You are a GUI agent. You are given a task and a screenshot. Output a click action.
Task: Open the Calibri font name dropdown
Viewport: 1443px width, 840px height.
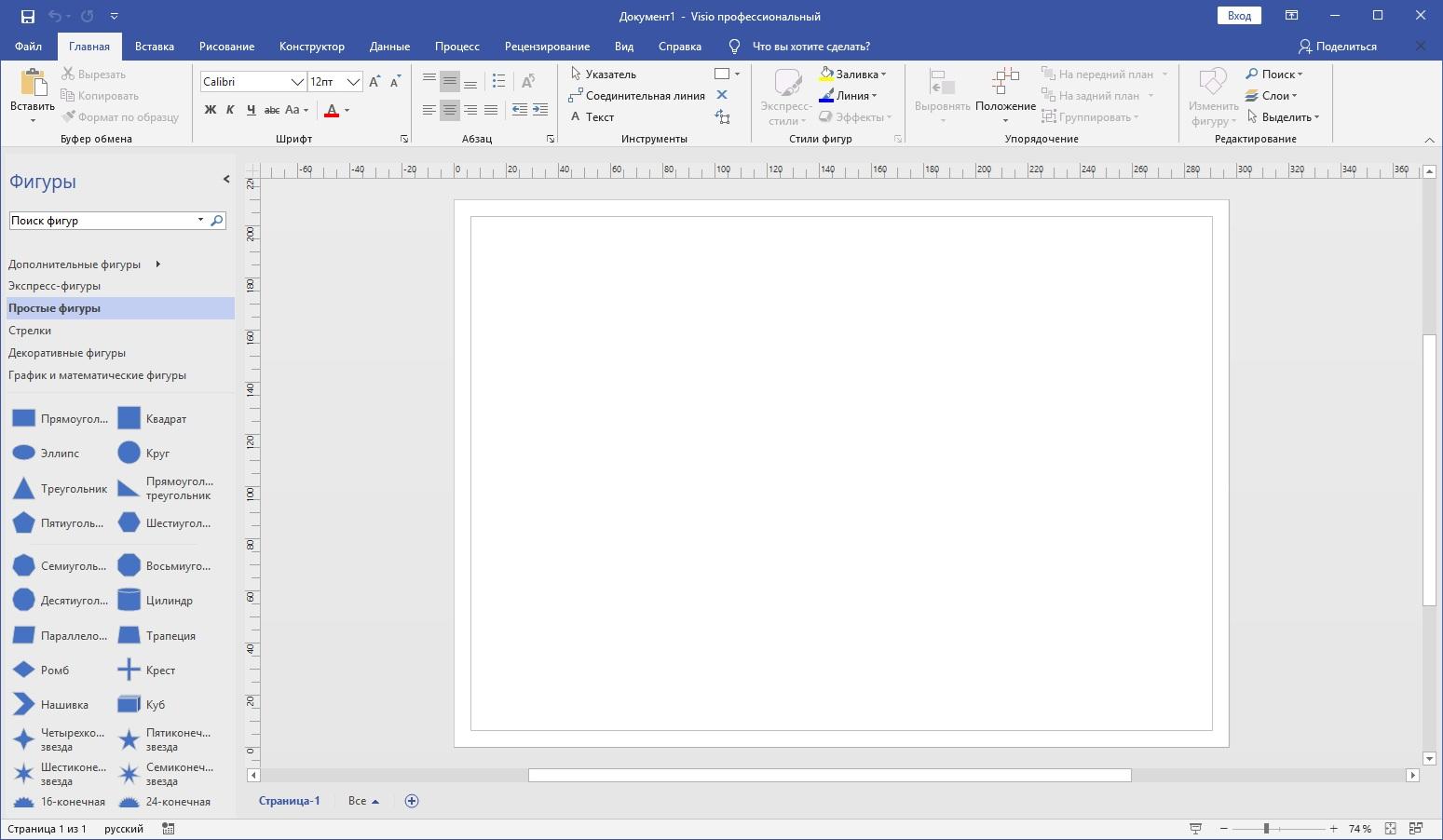coord(297,82)
